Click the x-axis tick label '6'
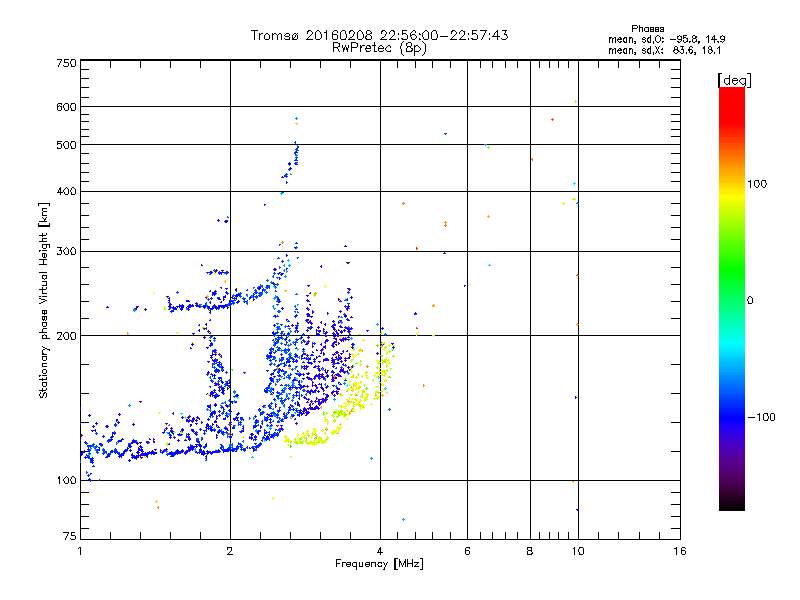 (x=467, y=551)
